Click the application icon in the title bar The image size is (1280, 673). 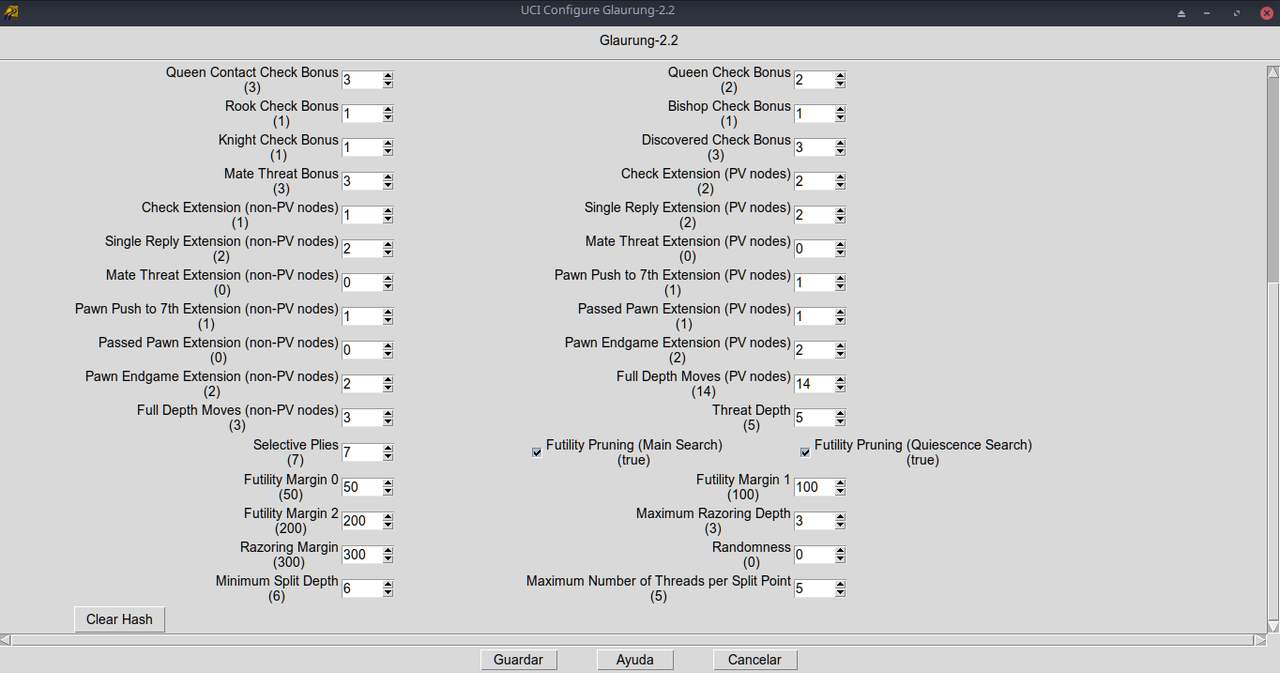click(x=12, y=12)
